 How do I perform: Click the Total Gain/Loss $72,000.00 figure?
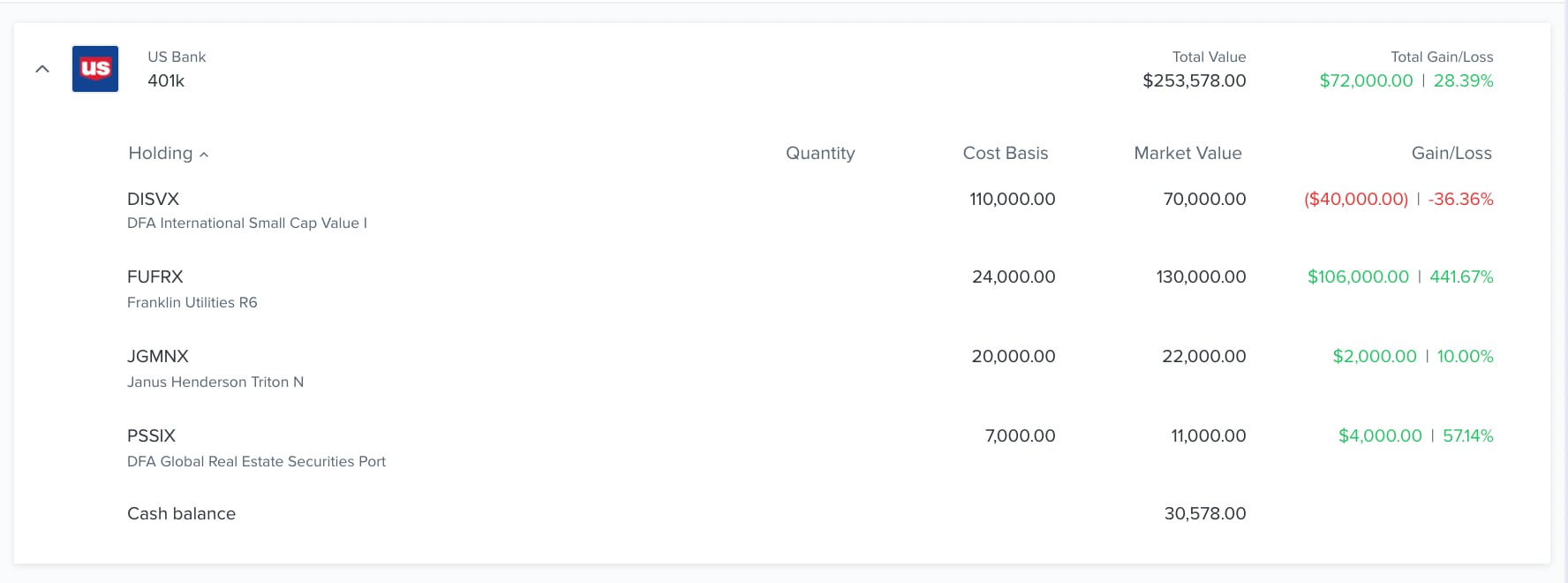tap(1366, 80)
